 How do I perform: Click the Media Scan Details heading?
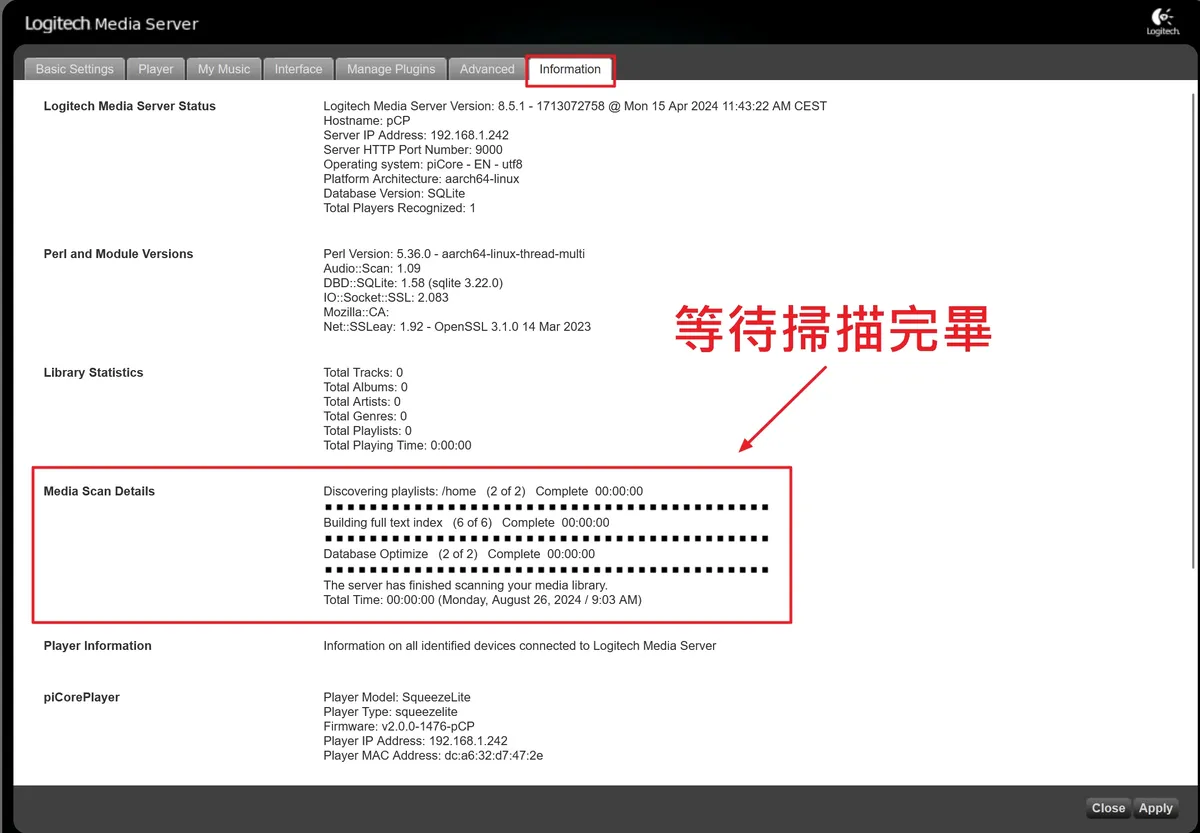99,491
